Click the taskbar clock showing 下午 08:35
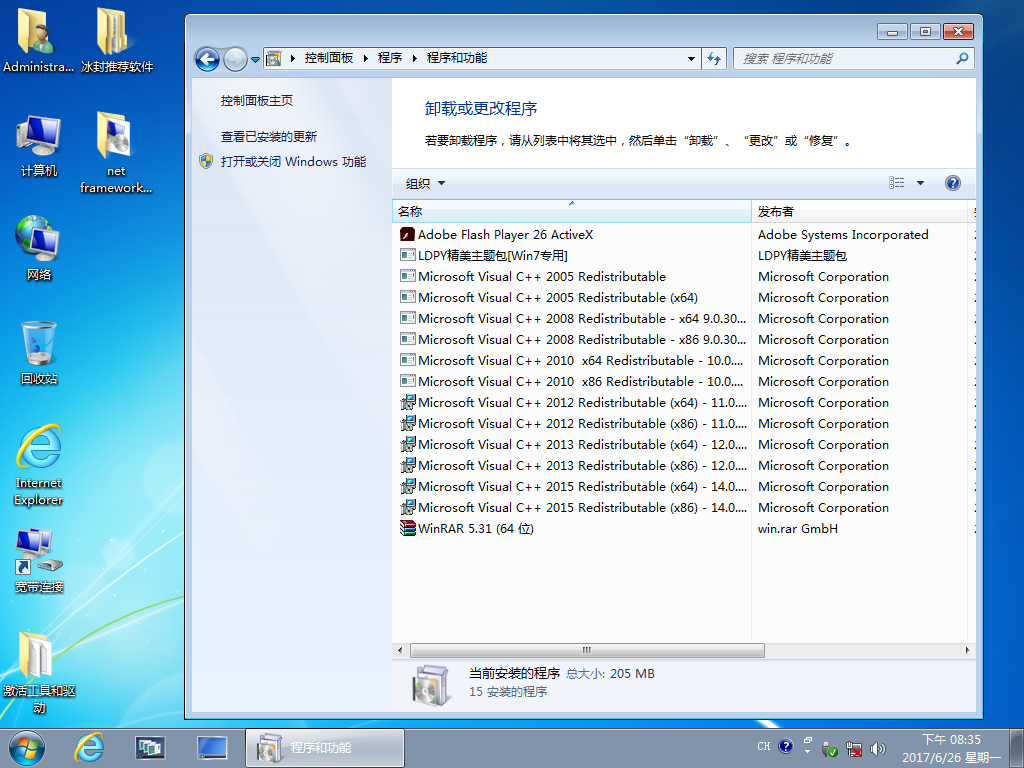Screen dimensions: 1024x768 click(x=951, y=748)
